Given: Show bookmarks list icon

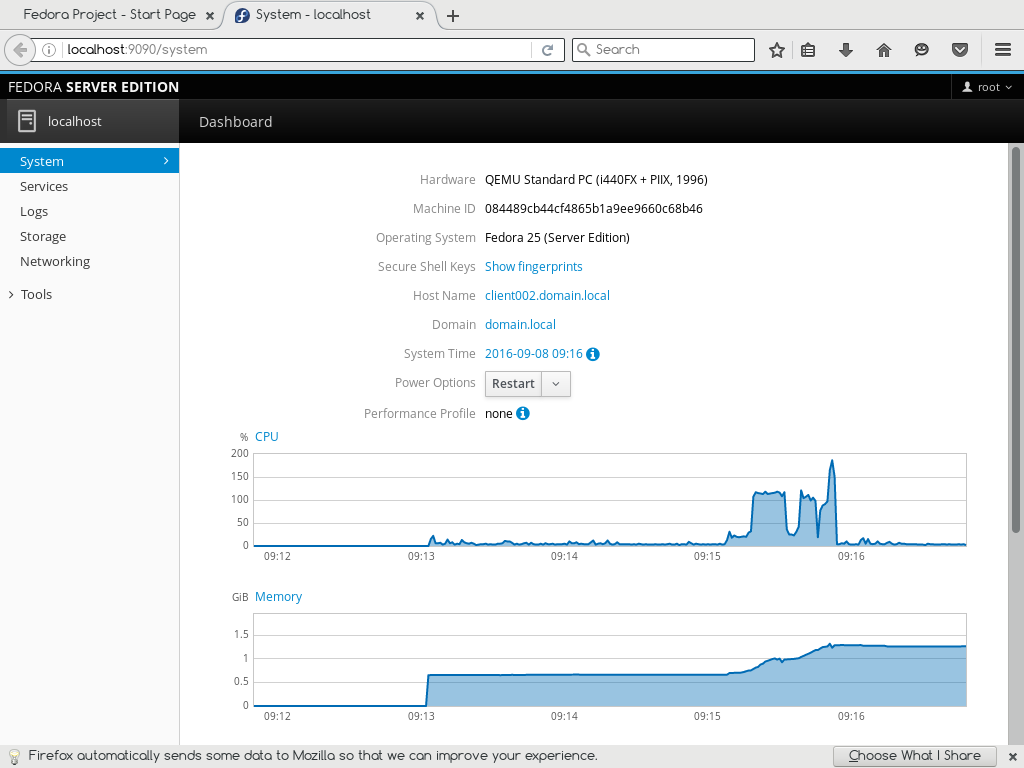Looking at the screenshot, I should click(808, 50).
